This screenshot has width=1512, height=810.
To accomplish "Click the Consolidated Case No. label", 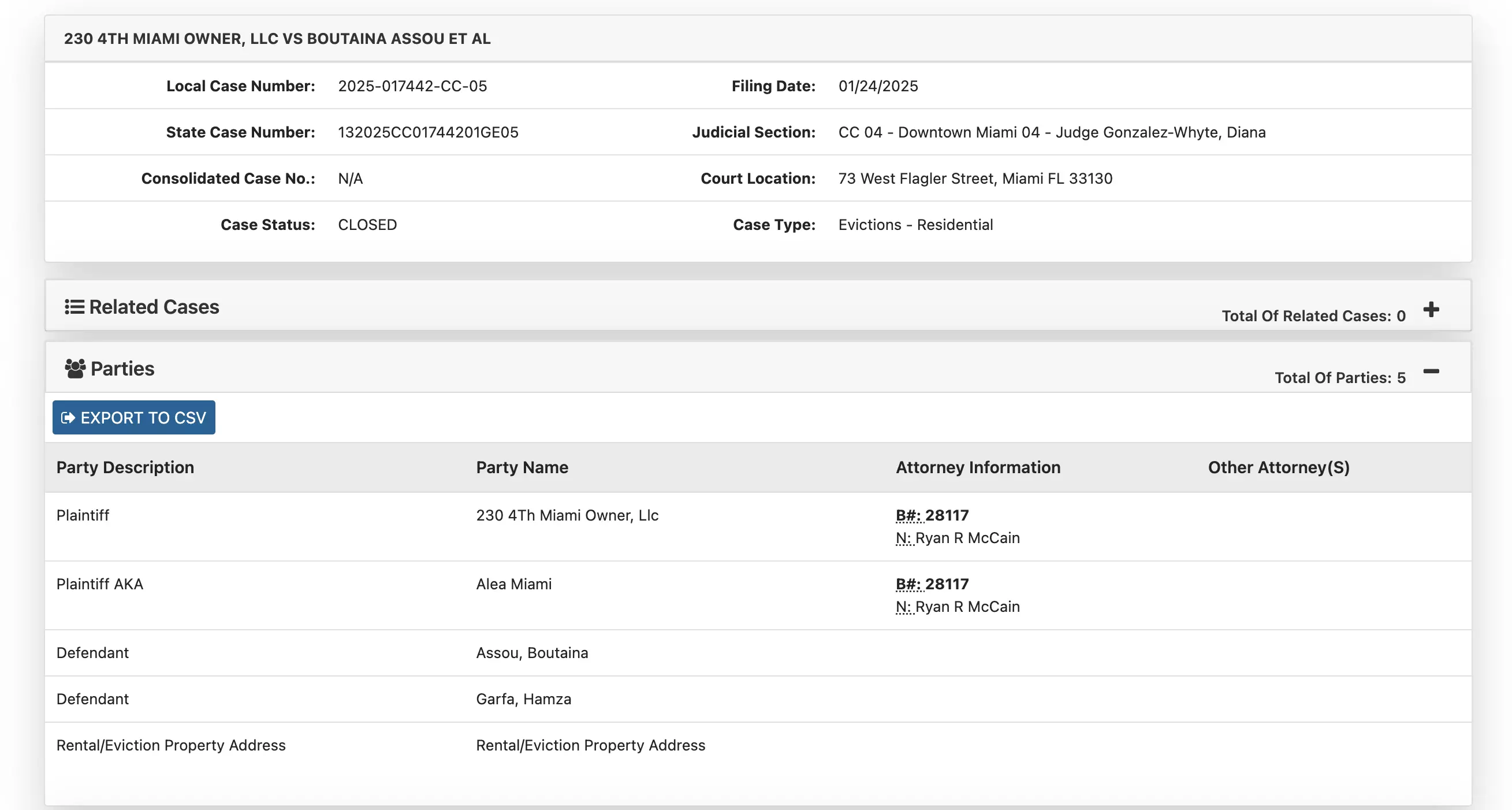I will (x=228, y=179).
